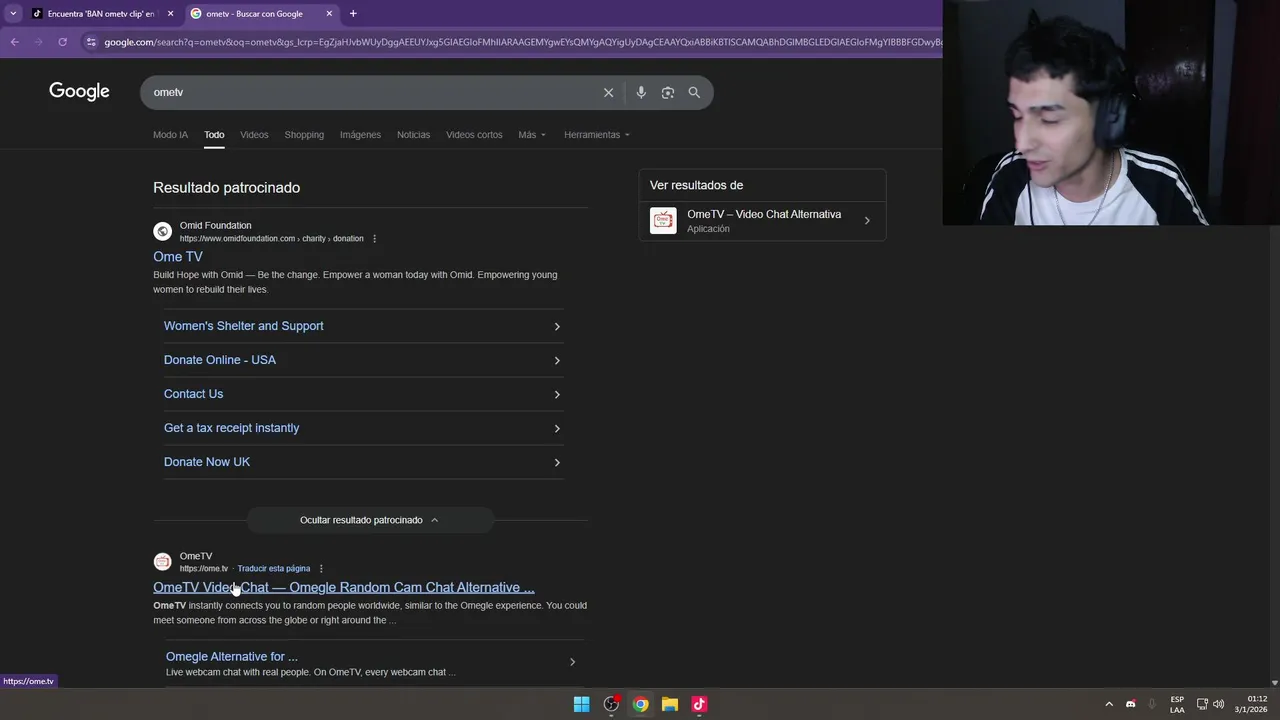Click chevron beside Donate Online - USA
This screenshot has width=1280, height=720.
(557, 360)
